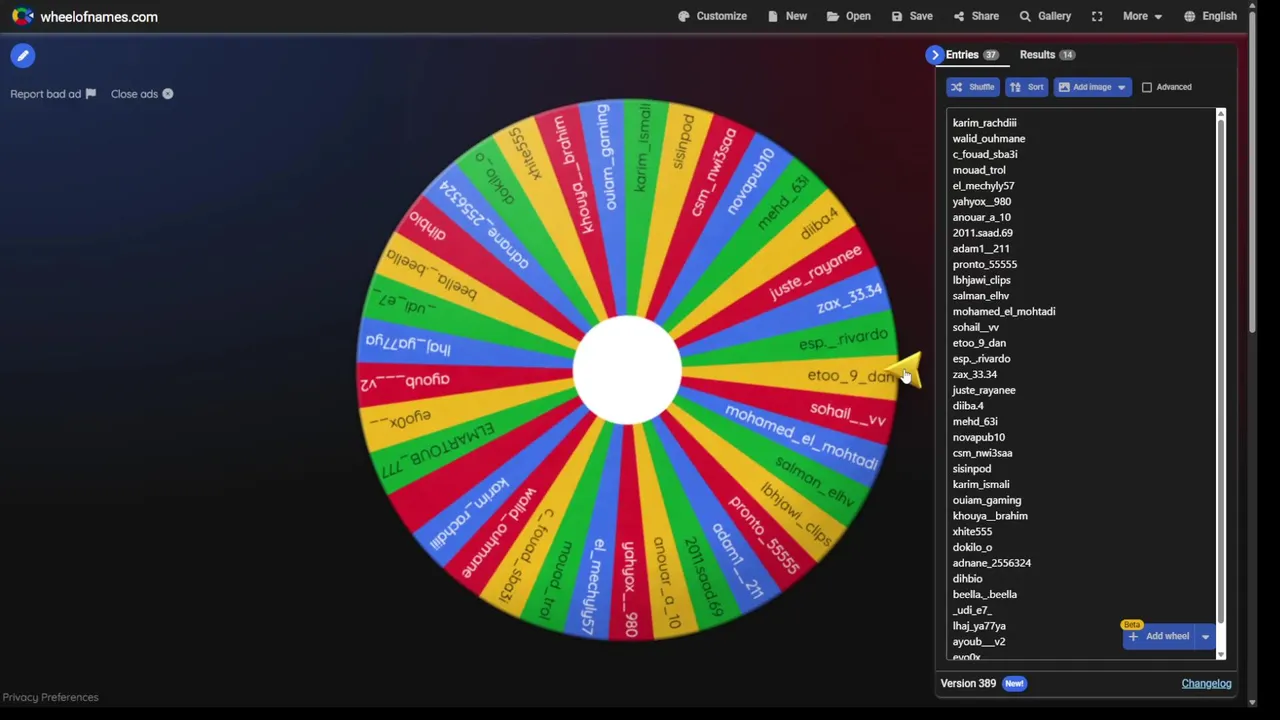
Task: Expand the More dropdown menu
Action: pyautogui.click(x=1142, y=16)
